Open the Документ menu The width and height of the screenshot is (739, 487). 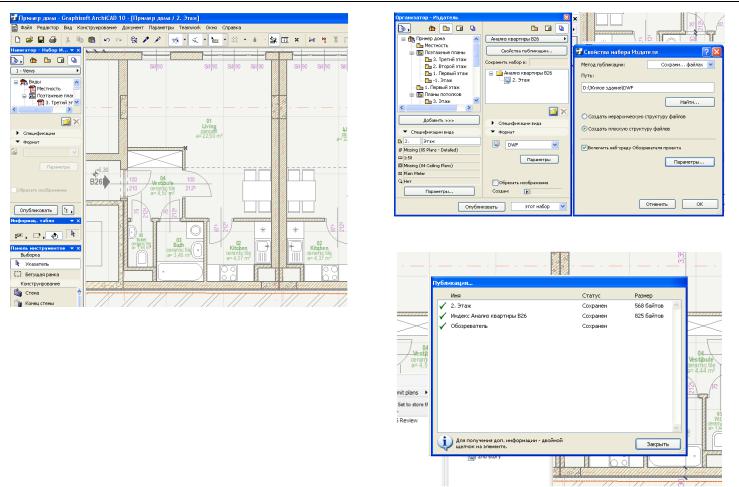click(132, 28)
